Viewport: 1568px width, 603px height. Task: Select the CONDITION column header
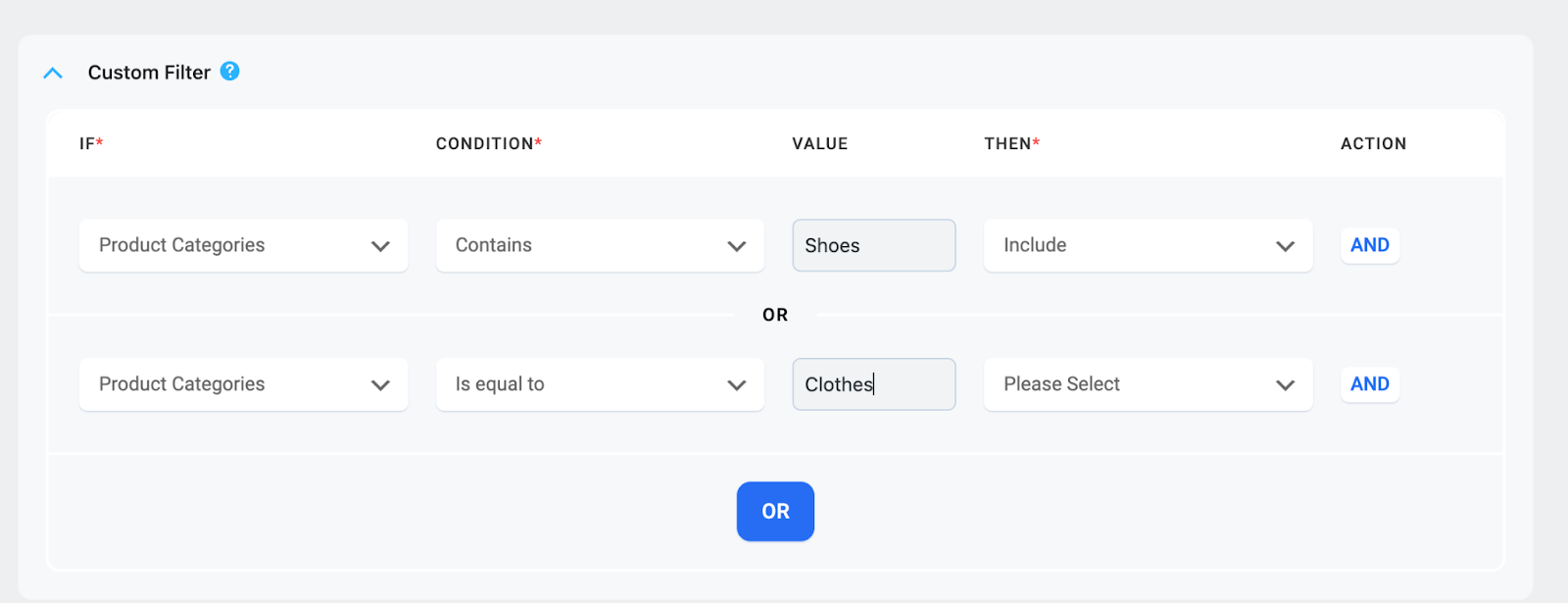click(489, 143)
